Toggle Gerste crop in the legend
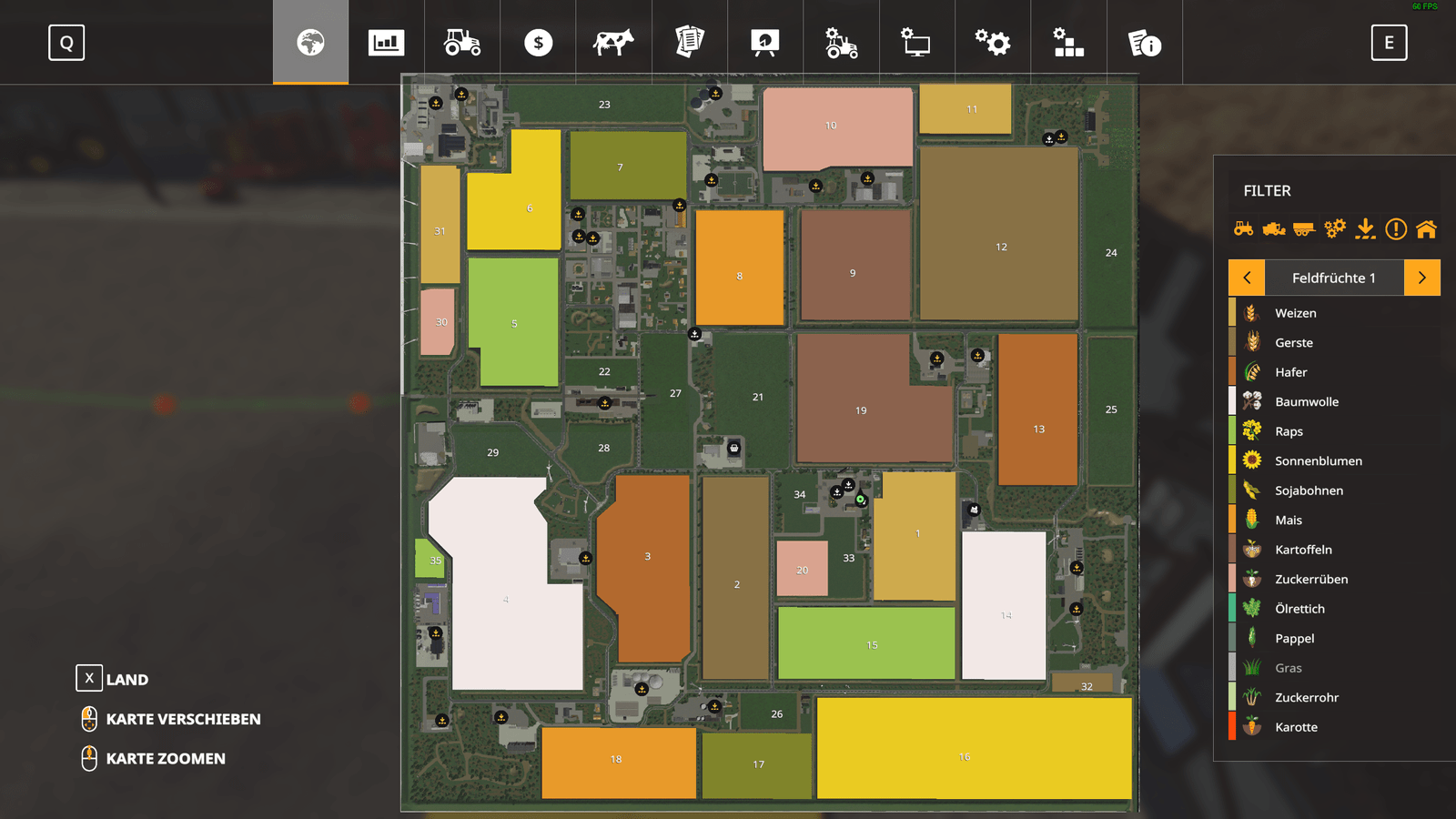The image size is (1456, 819). click(x=1334, y=342)
